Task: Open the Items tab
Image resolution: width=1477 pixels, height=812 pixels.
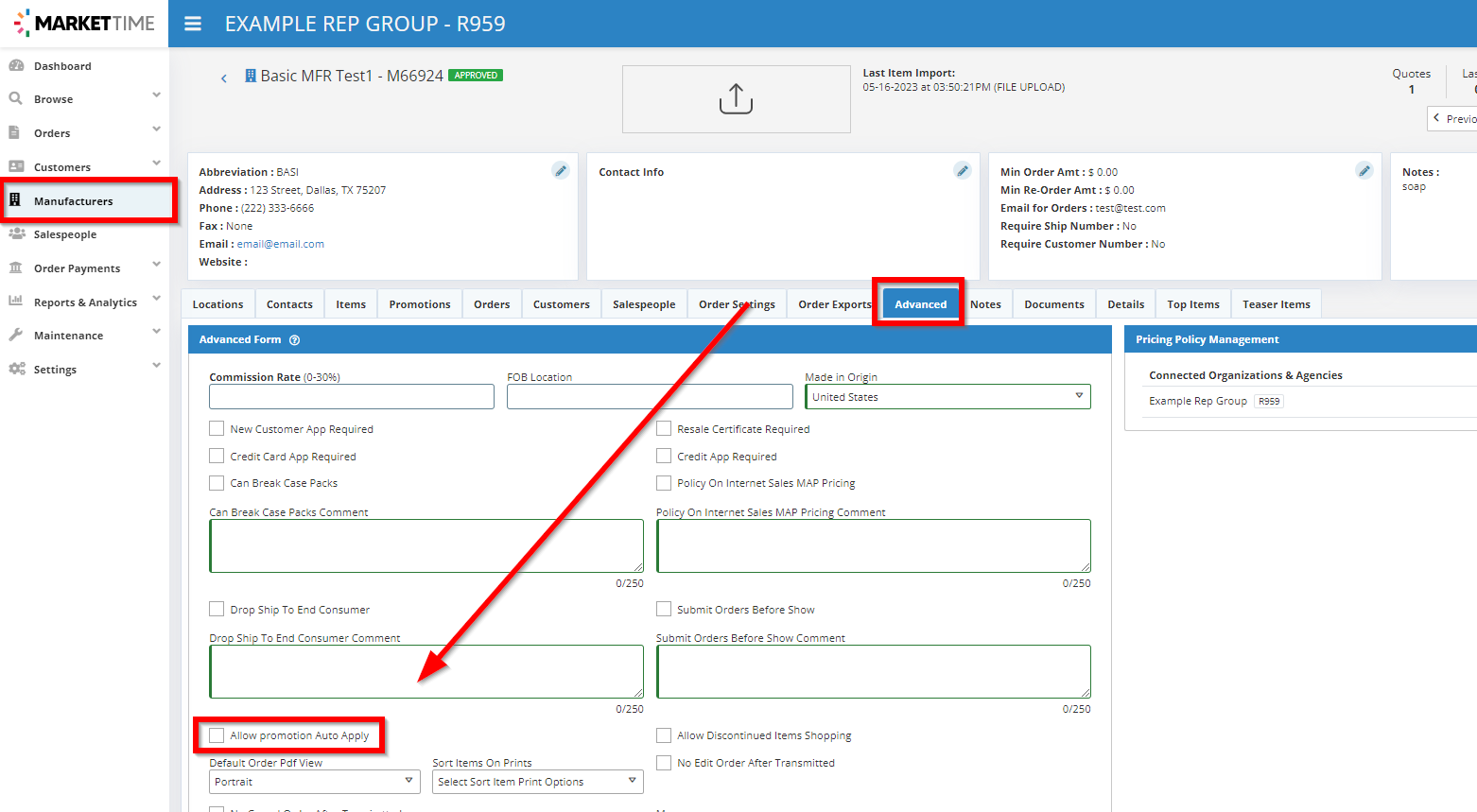Action: [x=351, y=304]
